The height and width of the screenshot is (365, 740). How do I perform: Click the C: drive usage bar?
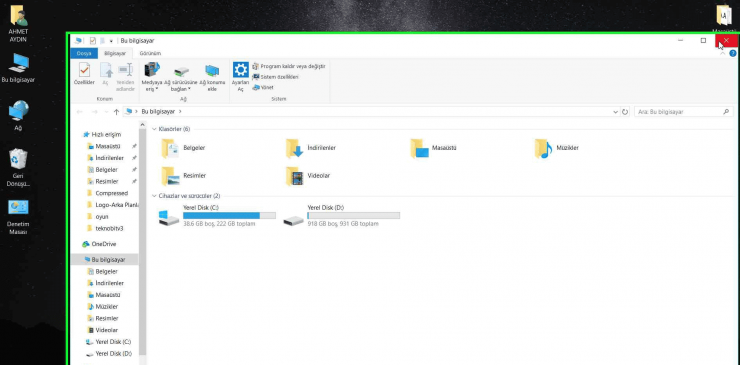229,216
